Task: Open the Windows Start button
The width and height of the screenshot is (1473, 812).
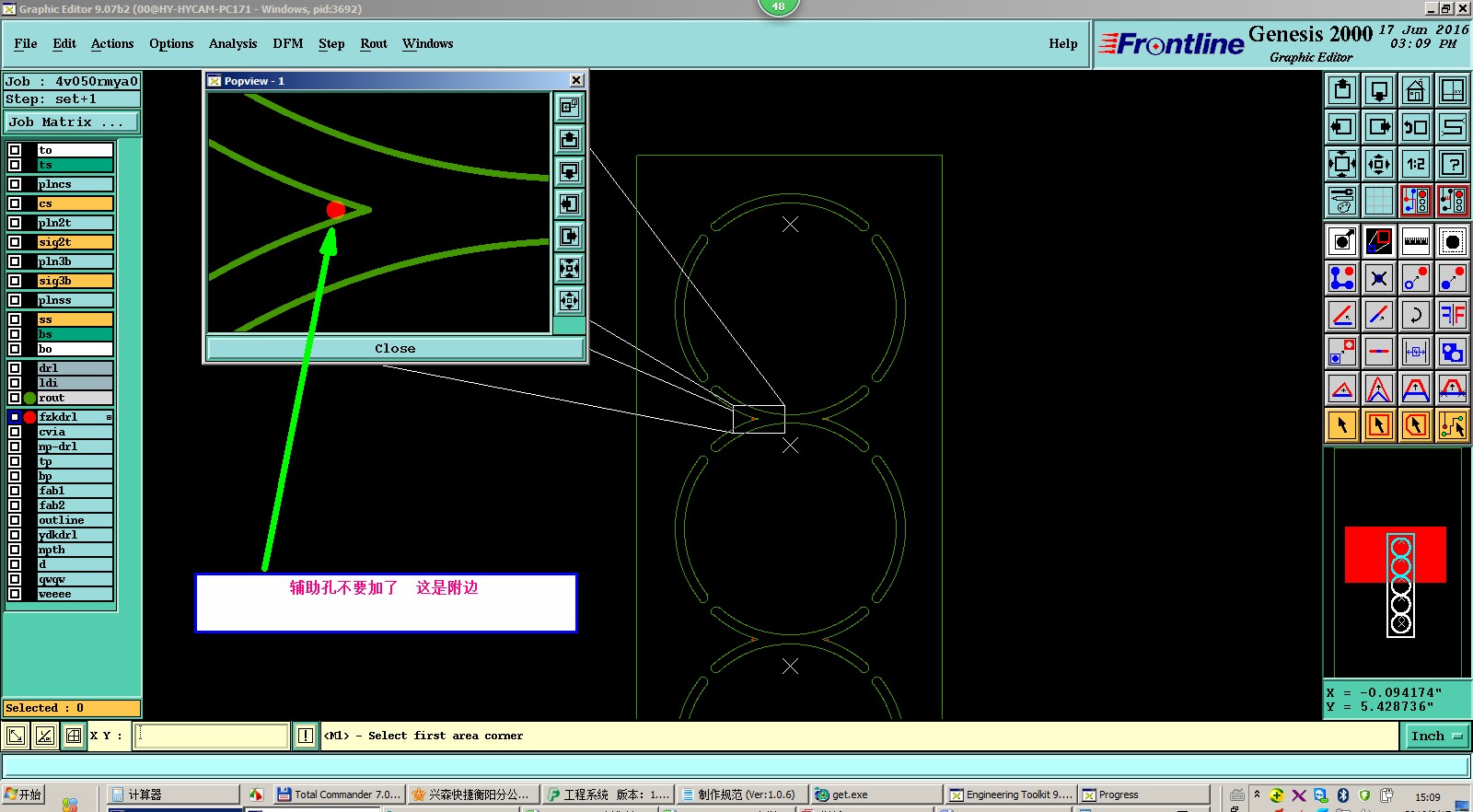Action: tap(24, 795)
